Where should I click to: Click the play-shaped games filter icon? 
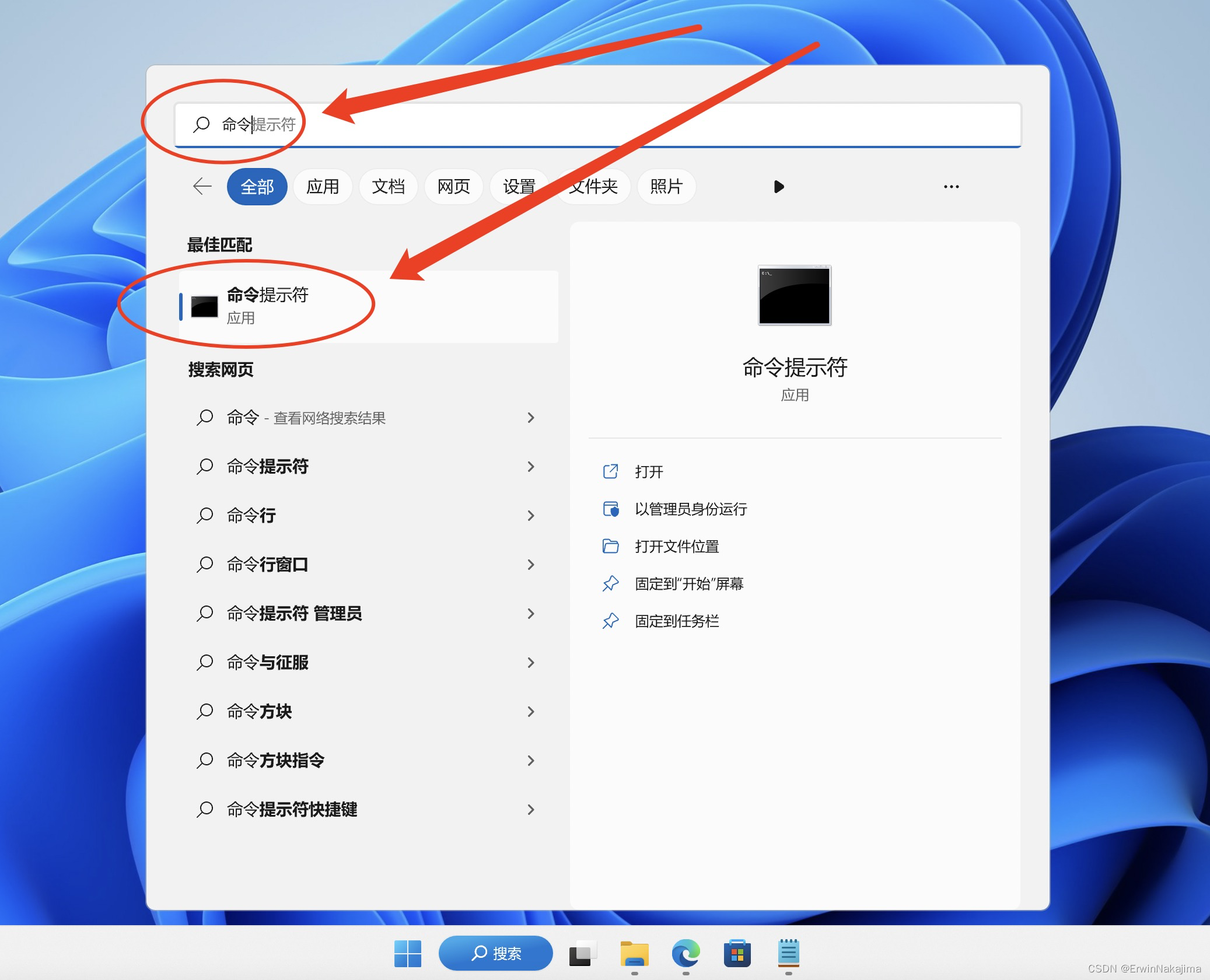[779, 186]
